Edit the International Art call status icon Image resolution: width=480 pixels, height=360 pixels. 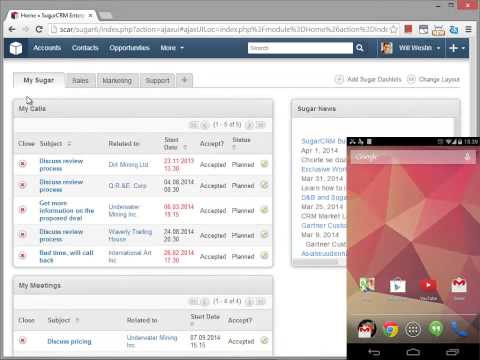[264, 256]
